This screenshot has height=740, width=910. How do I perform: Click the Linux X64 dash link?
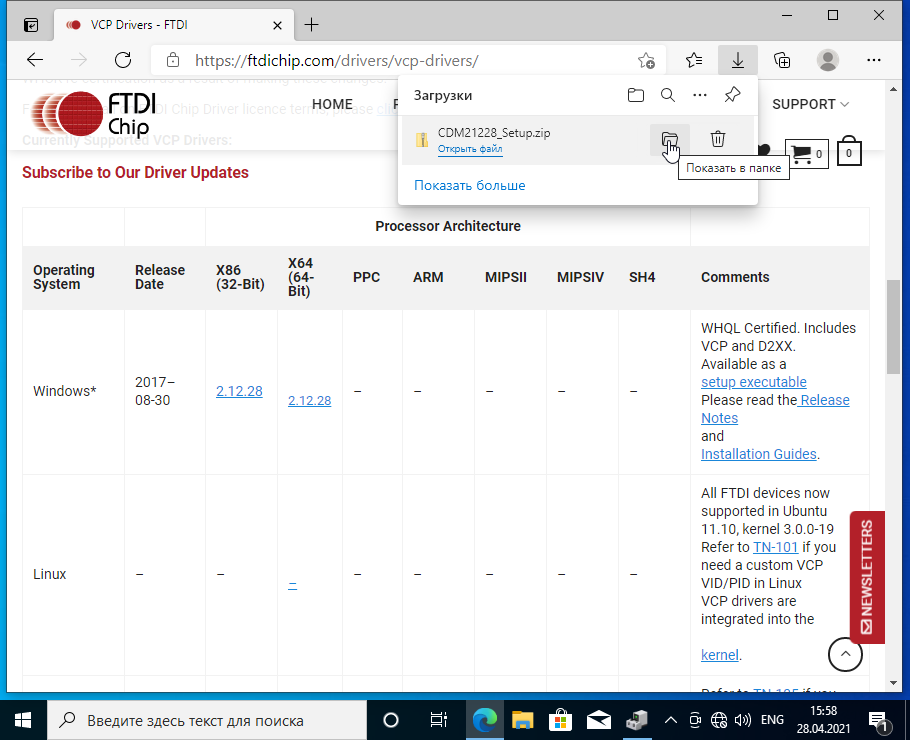click(x=292, y=584)
